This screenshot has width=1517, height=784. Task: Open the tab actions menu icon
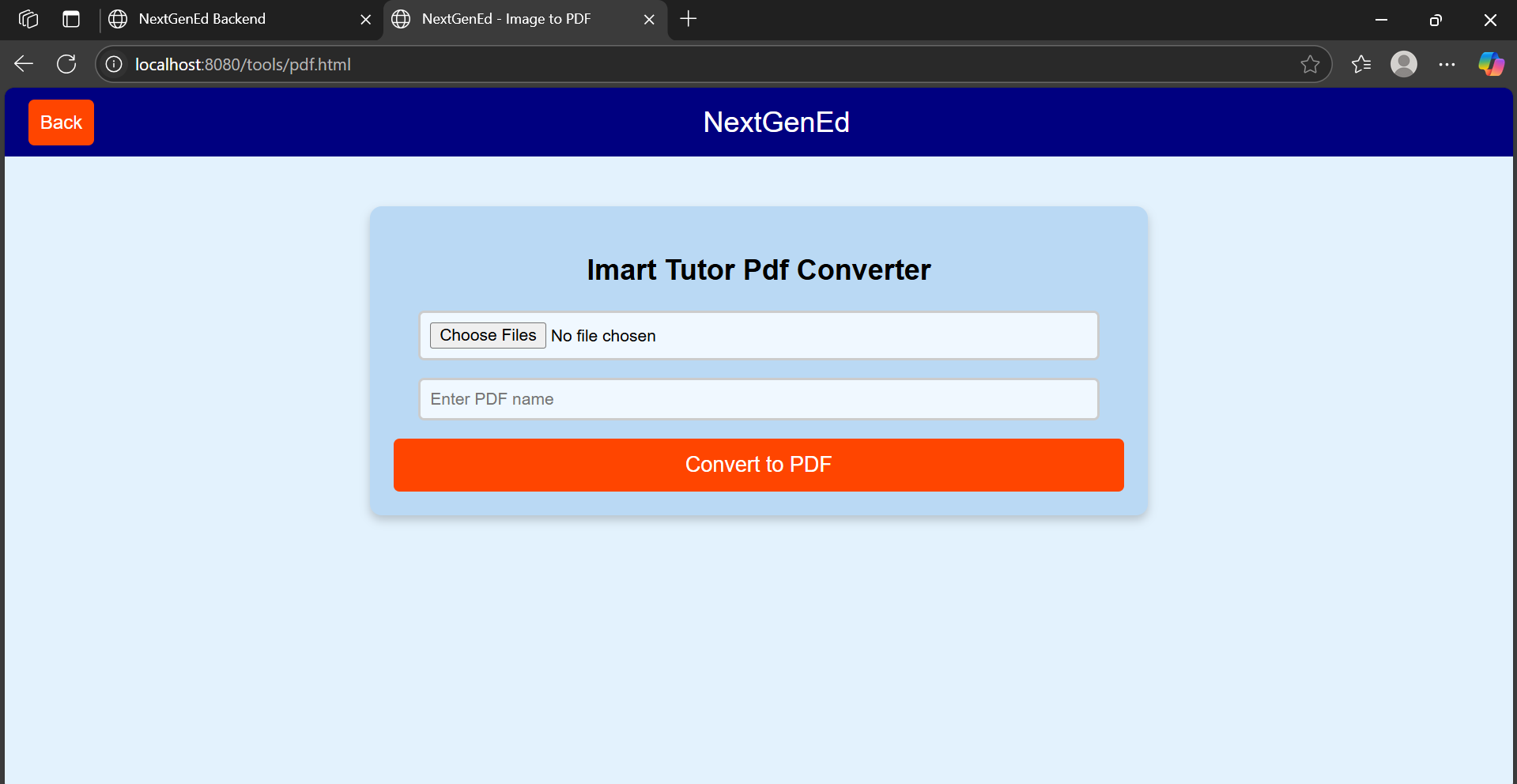tap(71, 19)
